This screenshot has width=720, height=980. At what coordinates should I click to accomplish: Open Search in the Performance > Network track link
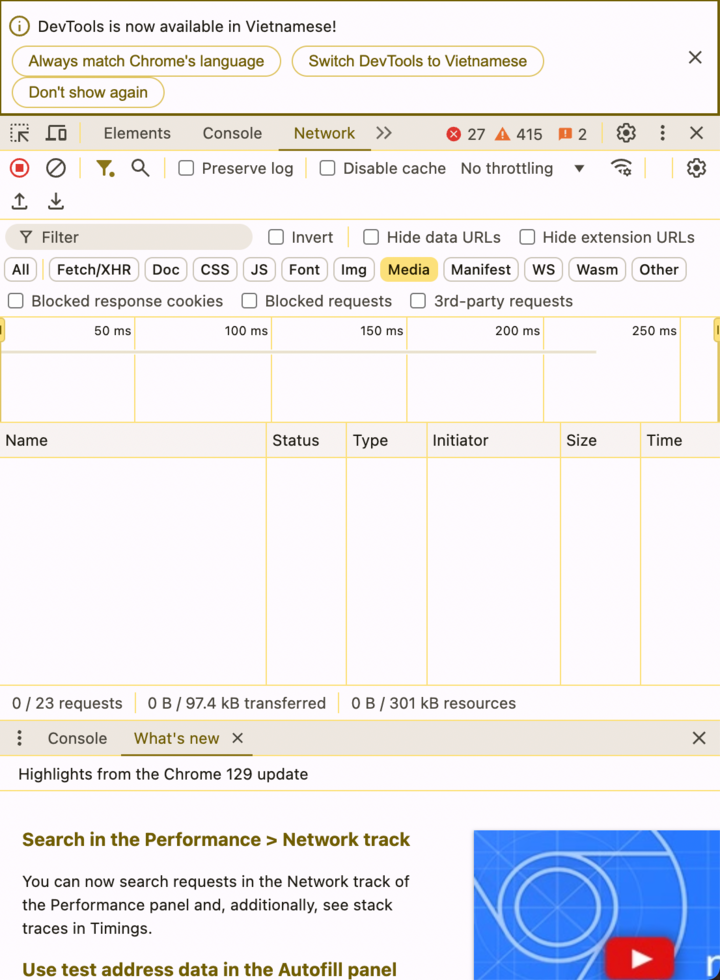[x=216, y=839]
